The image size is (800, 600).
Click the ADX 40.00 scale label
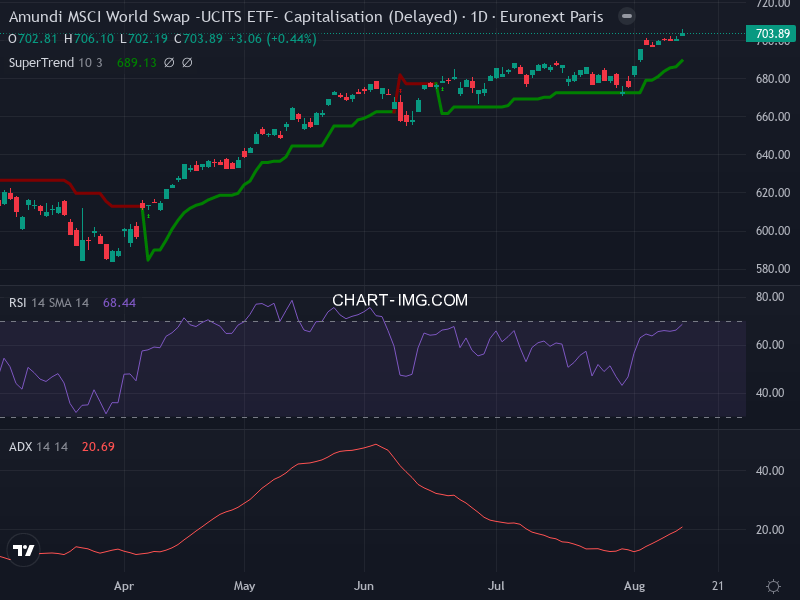point(770,470)
